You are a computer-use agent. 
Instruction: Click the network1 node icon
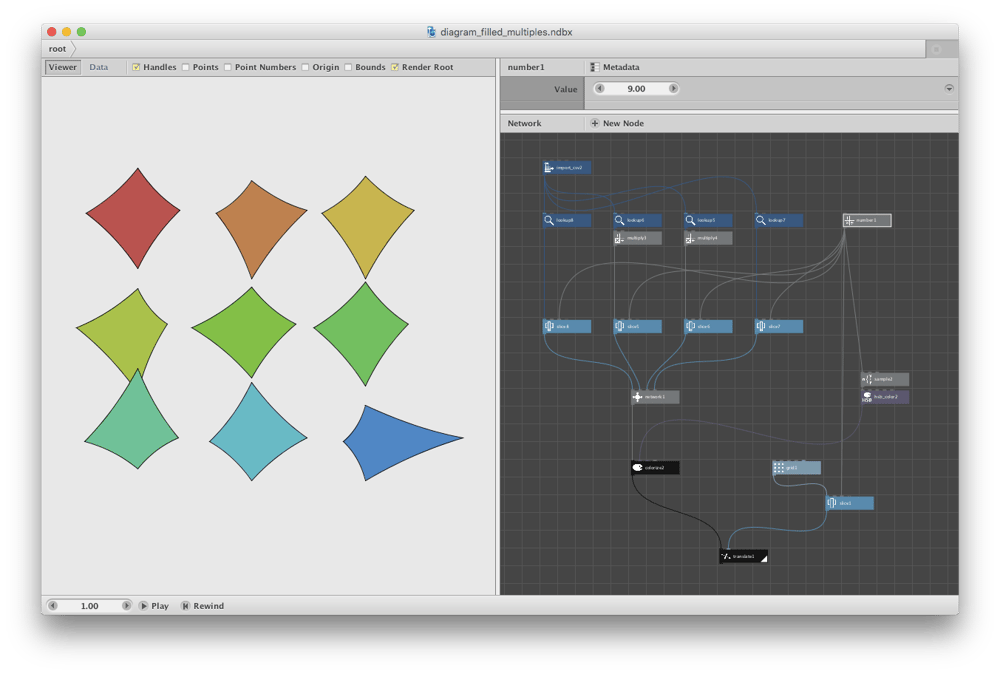(x=637, y=397)
